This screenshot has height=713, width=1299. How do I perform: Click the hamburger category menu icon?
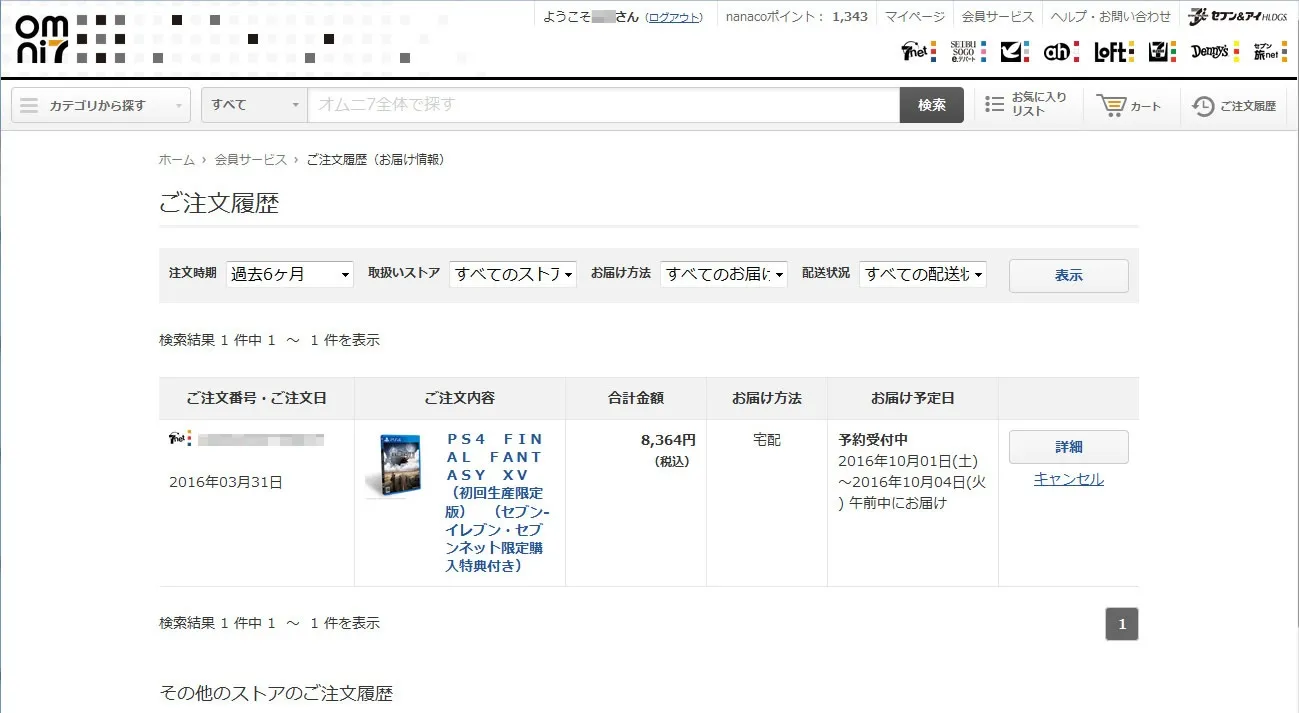tap(29, 105)
